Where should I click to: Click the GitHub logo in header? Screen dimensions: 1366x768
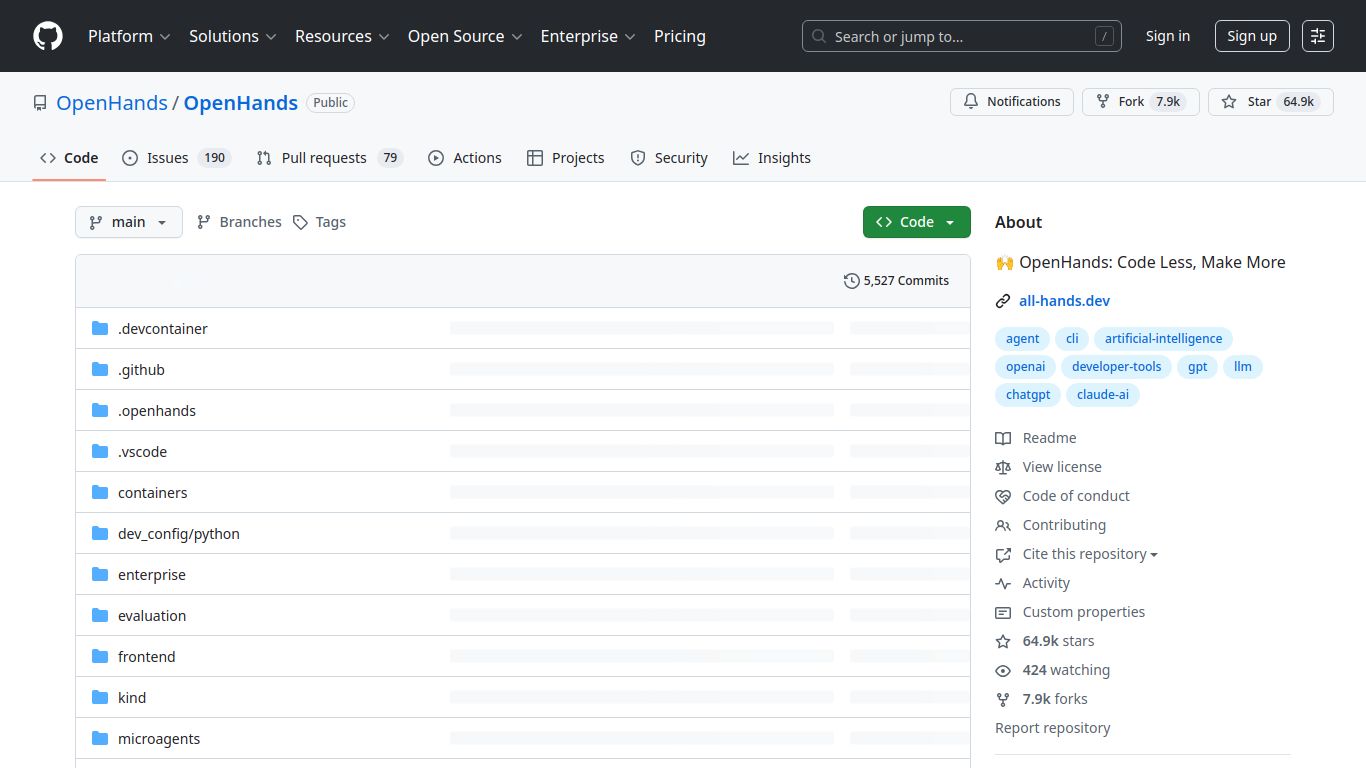point(48,36)
